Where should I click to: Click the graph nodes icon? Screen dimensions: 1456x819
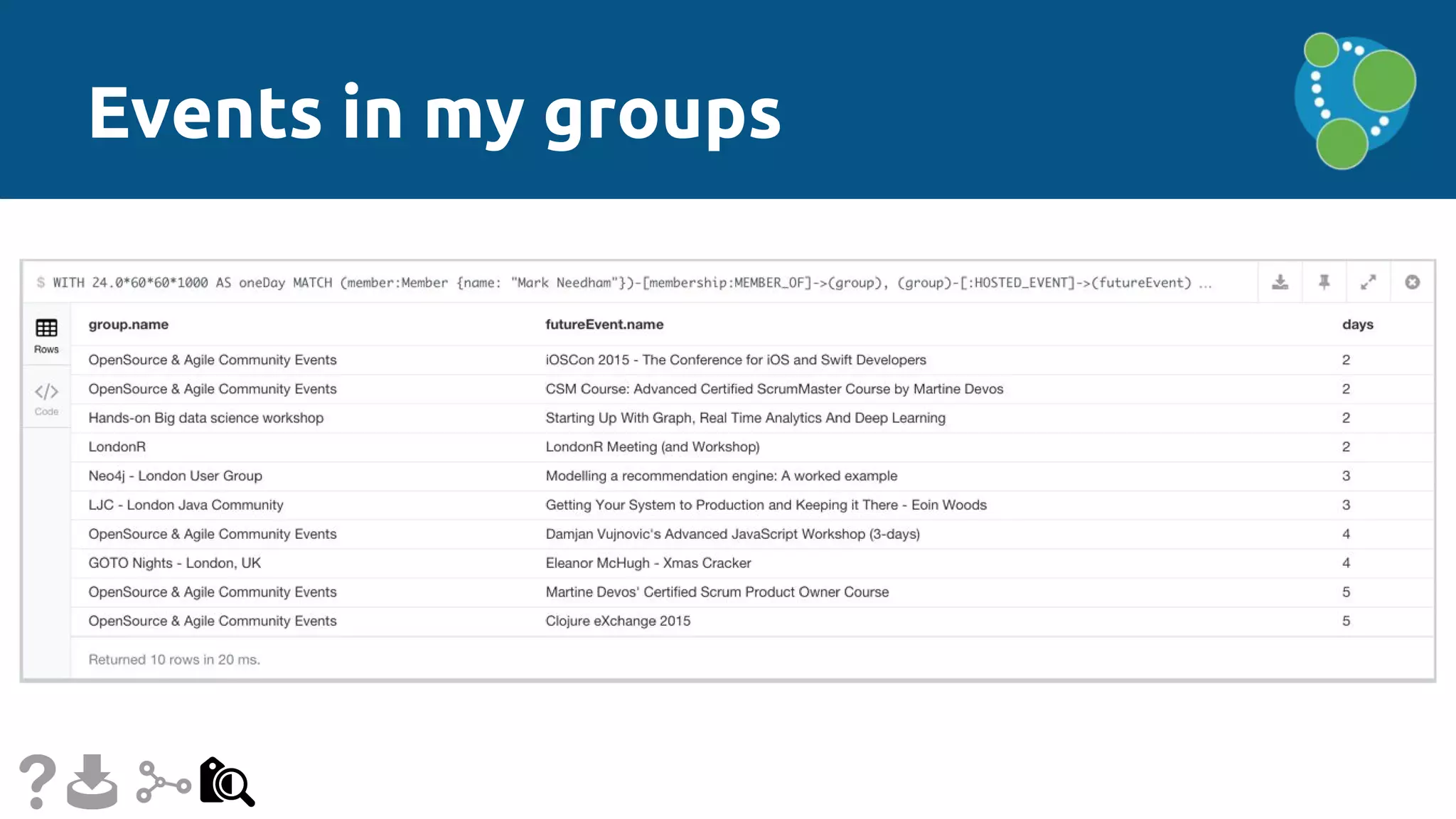[x=164, y=782]
